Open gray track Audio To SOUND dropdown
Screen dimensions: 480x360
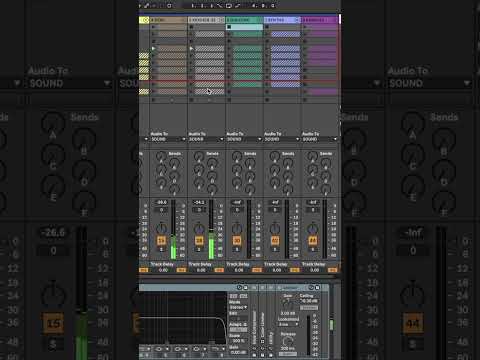(206, 139)
